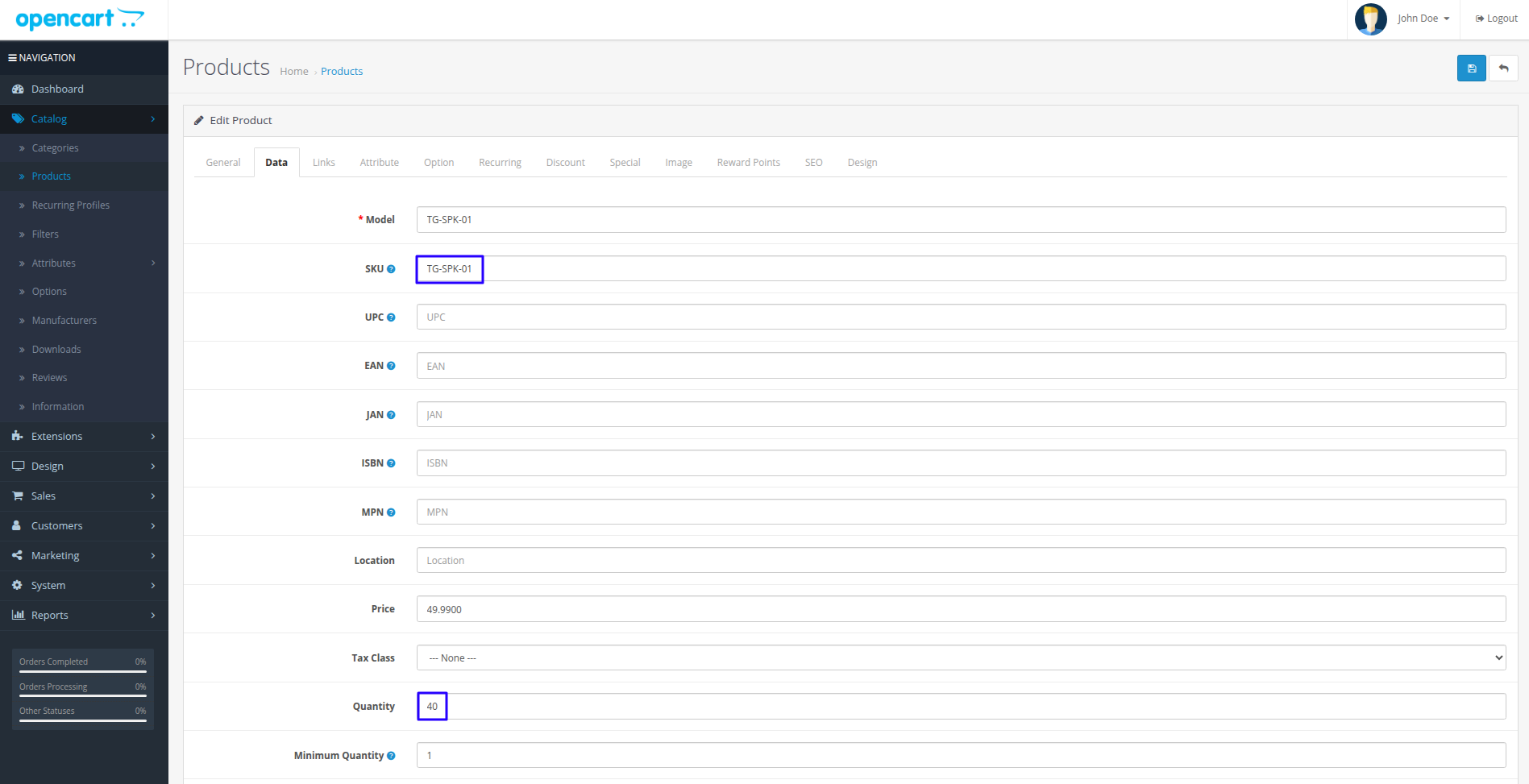Click the Model input field
Viewport: 1529px width, 784px height.
point(961,219)
